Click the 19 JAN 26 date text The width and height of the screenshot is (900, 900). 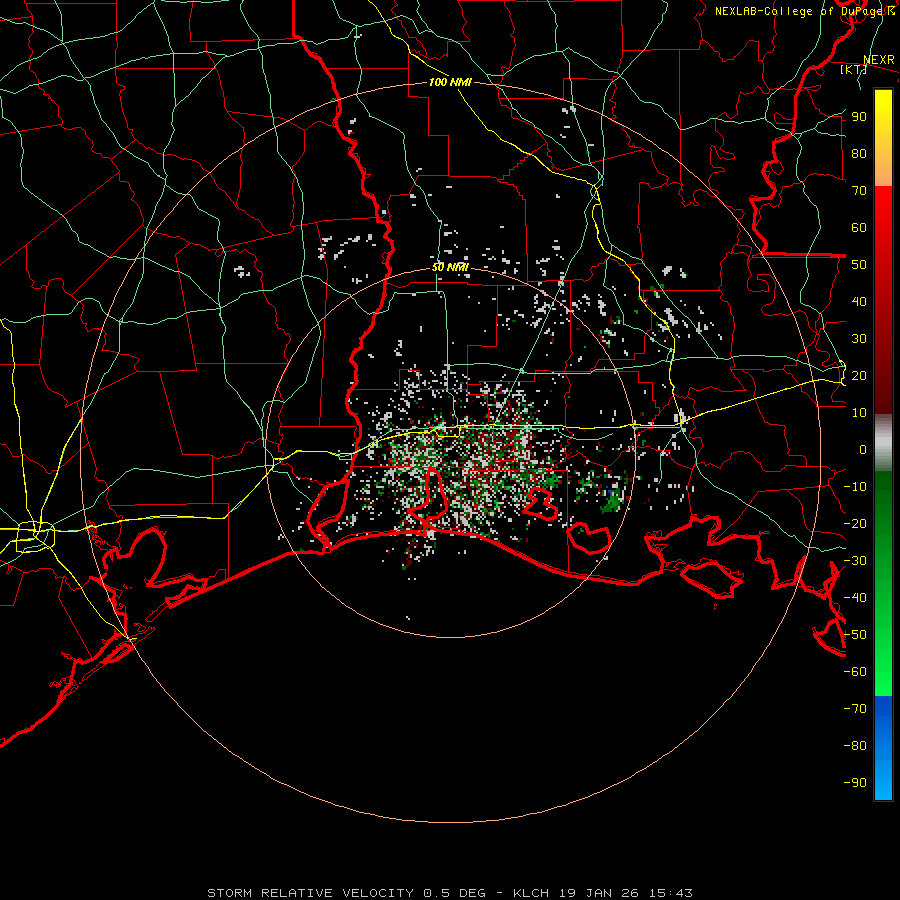[x=599, y=893]
